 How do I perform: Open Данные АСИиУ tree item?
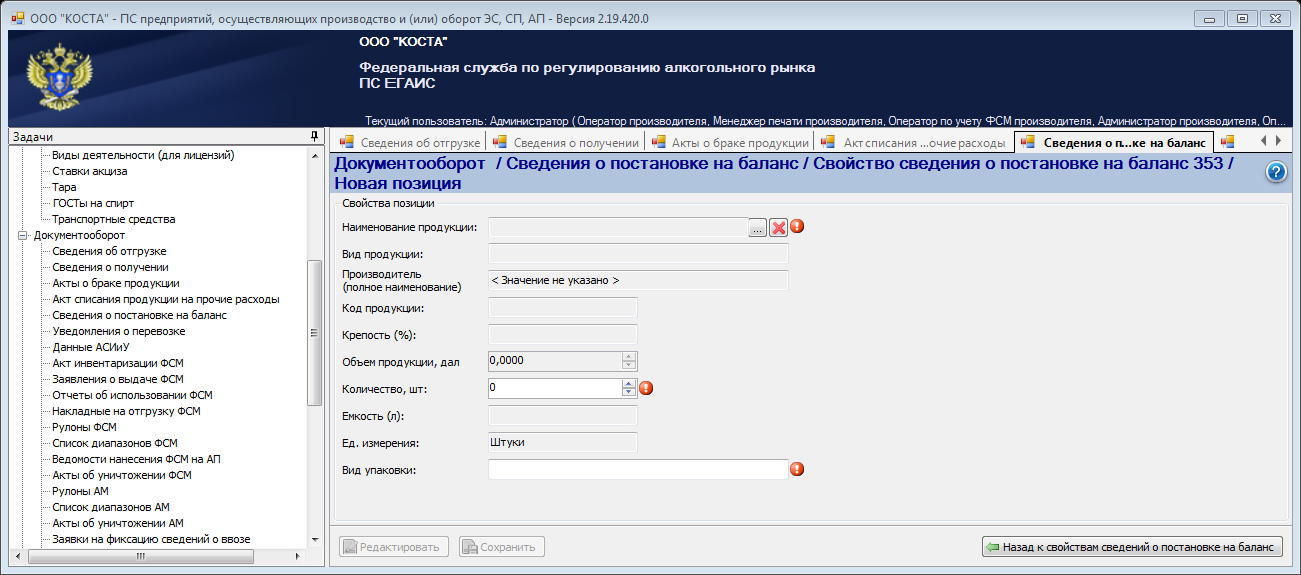[x=91, y=347]
